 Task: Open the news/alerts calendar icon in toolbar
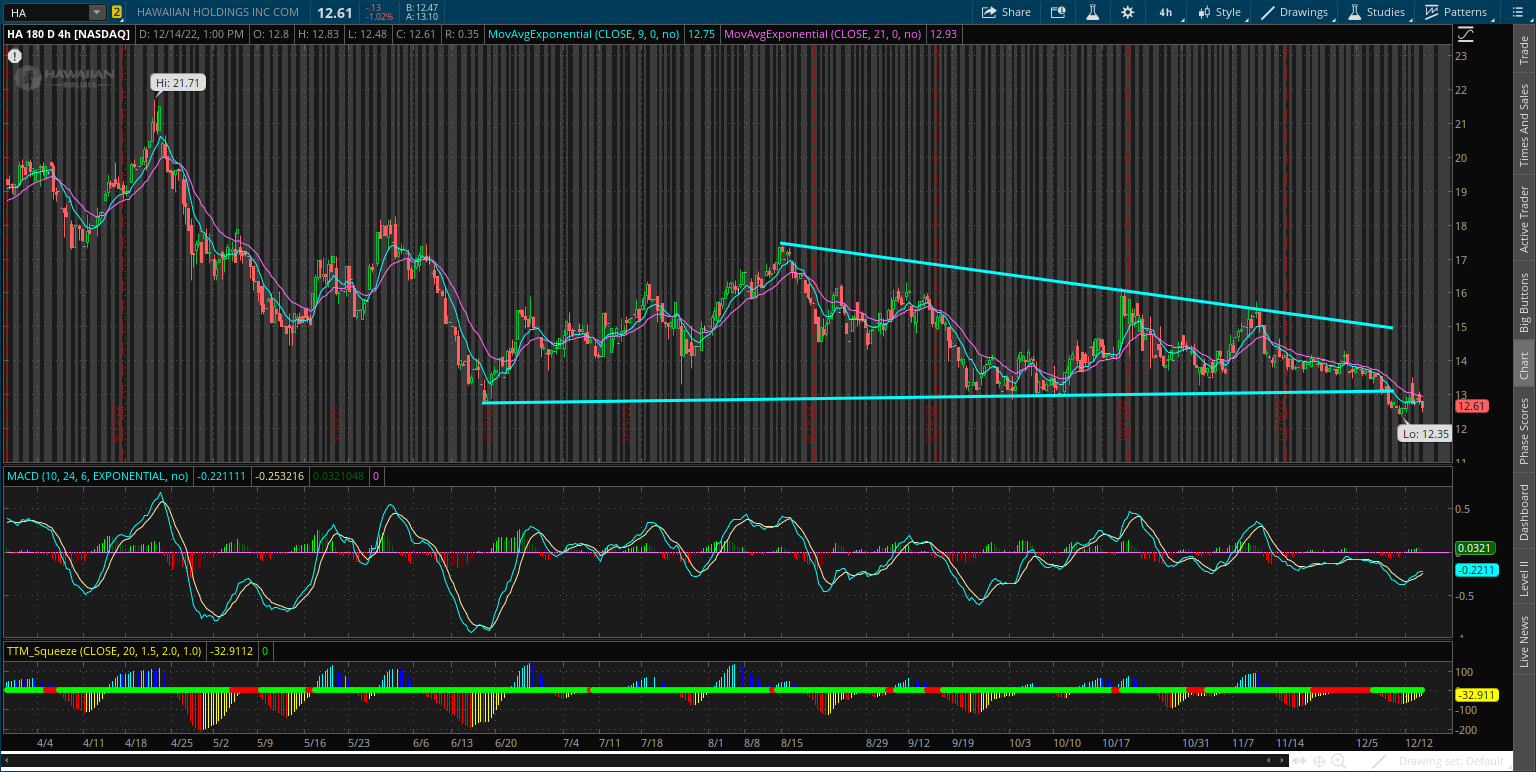click(1058, 12)
